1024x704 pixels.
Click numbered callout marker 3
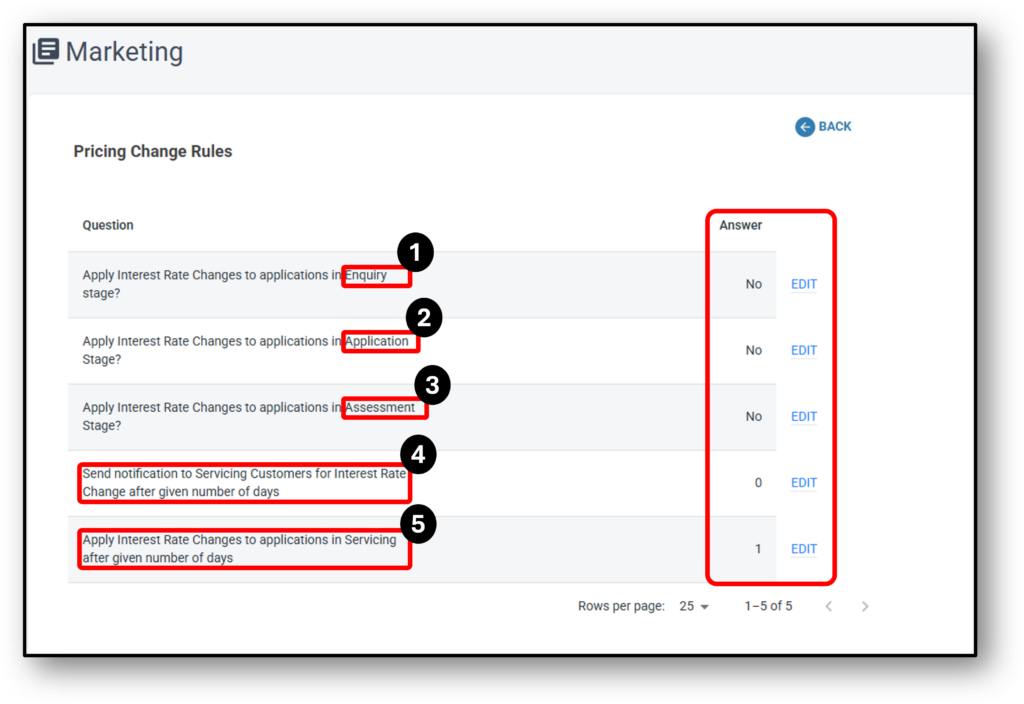[x=432, y=385]
